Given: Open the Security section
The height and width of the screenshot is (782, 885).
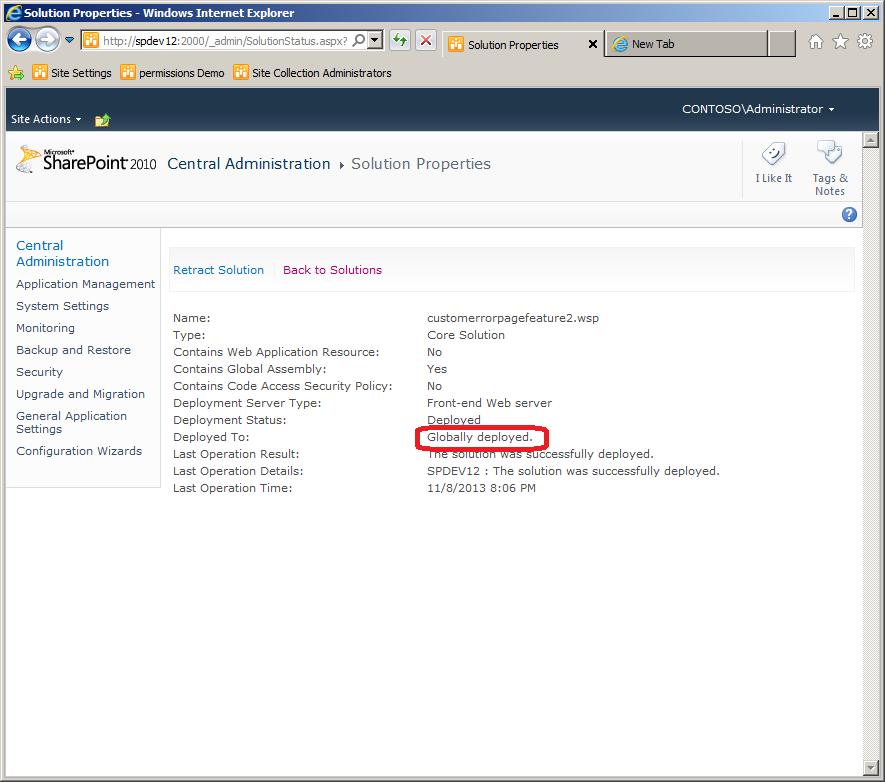Looking at the screenshot, I should tap(40, 372).
